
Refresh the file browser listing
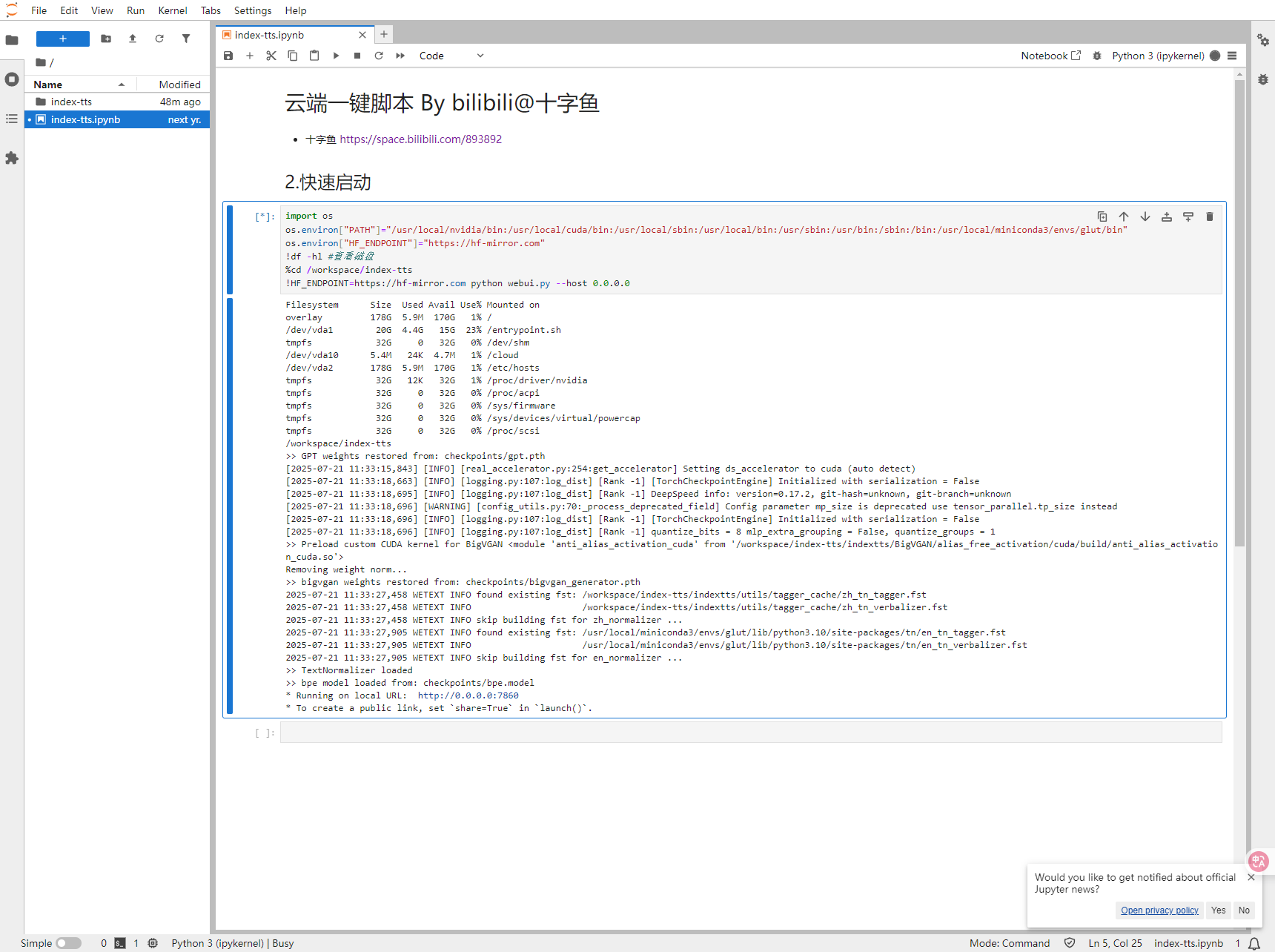(159, 39)
